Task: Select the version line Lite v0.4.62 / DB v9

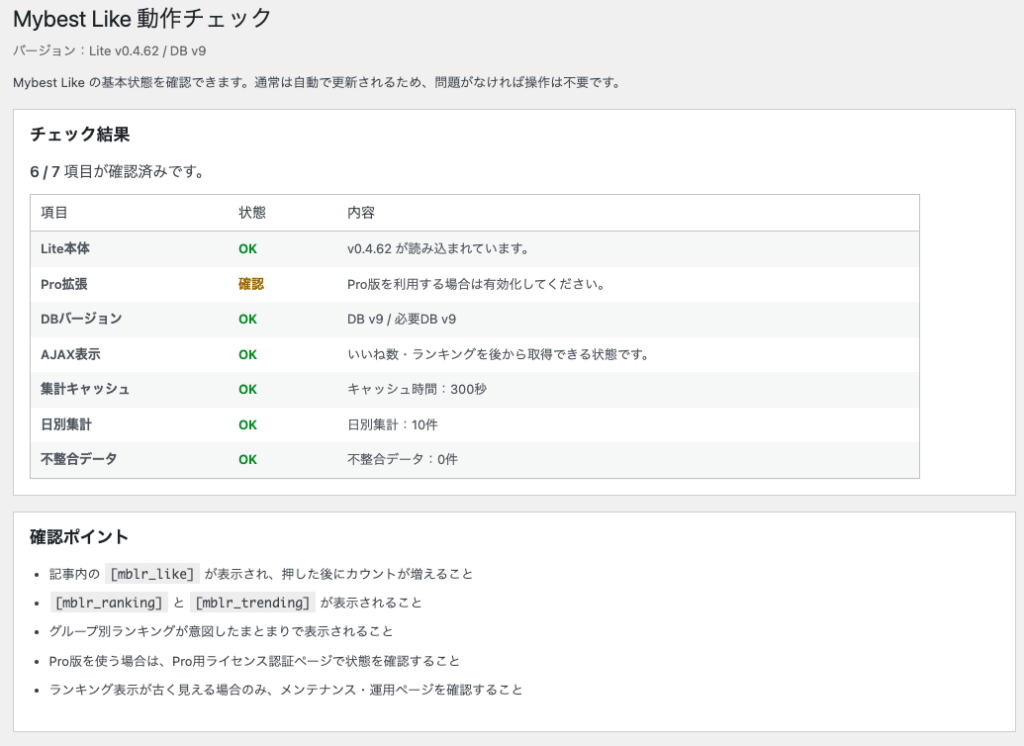Action: (x=109, y=51)
